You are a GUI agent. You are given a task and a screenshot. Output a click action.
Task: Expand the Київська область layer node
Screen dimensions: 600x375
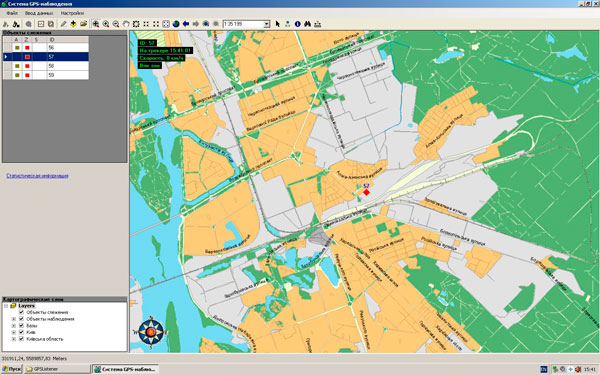(x=14, y=339)
